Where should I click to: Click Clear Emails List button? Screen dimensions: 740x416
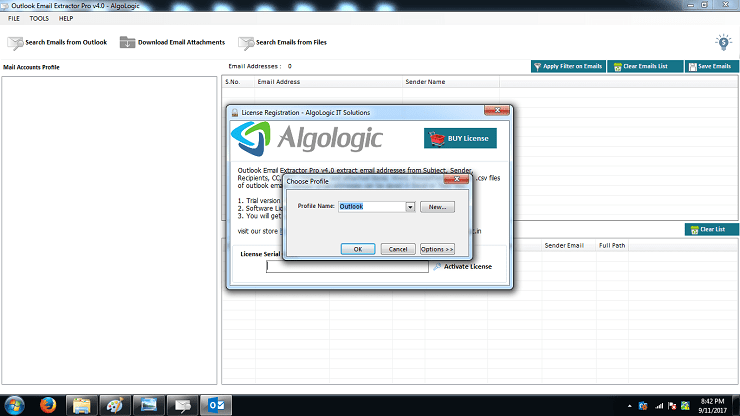coord(645,67)
